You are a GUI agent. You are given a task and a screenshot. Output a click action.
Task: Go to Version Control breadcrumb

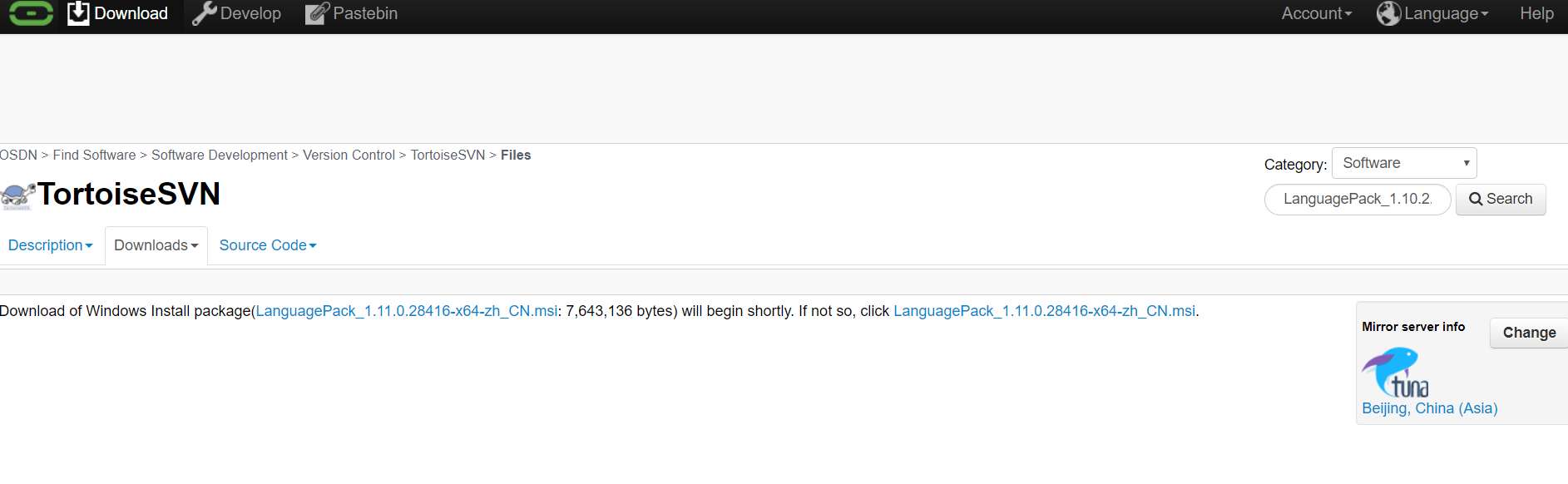click(349, 156)
